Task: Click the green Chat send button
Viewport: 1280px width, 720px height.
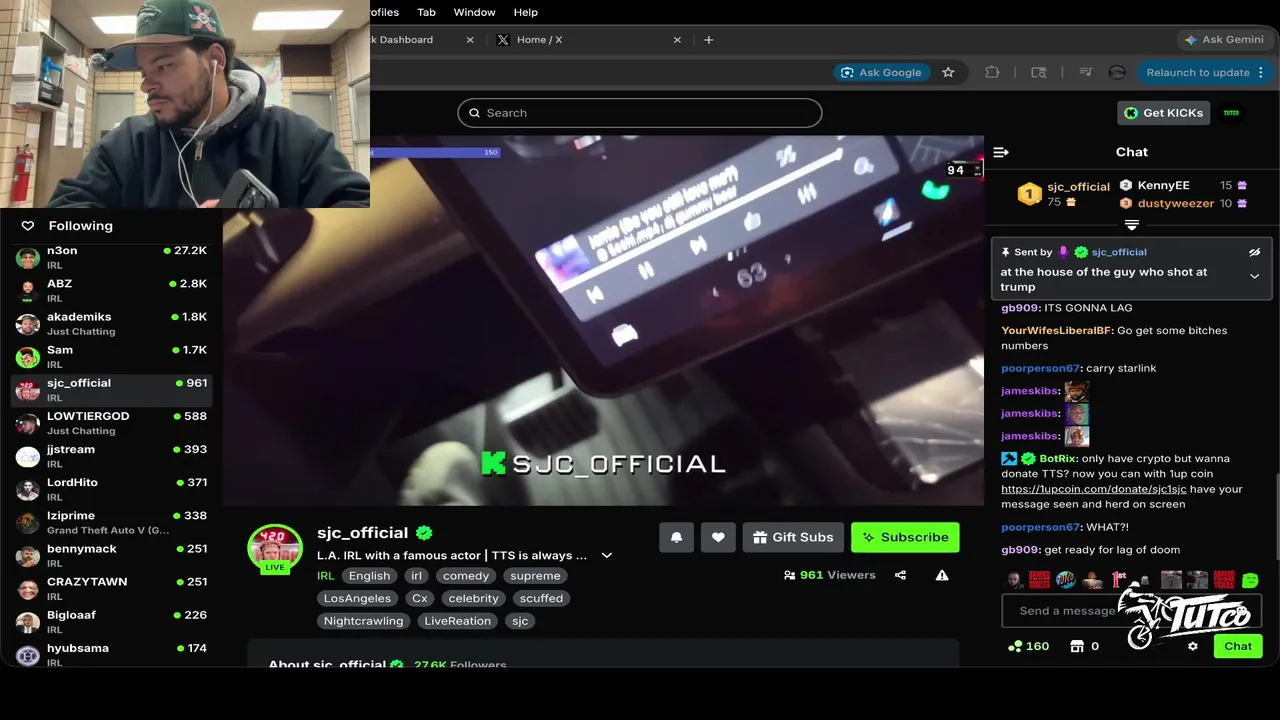Action: tap(1238, 646)
